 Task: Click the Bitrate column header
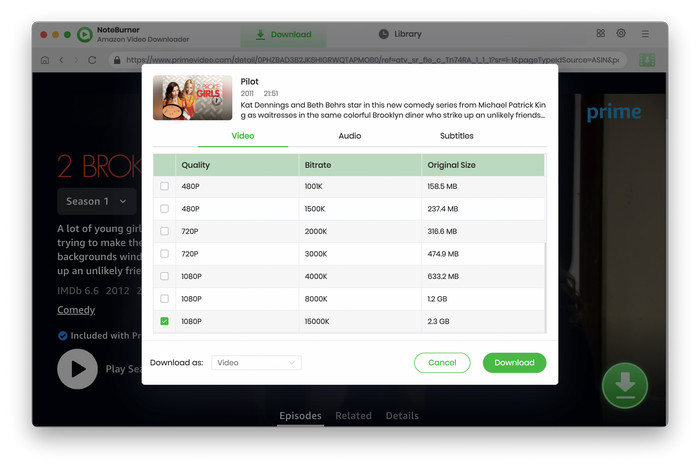point(360,165)
